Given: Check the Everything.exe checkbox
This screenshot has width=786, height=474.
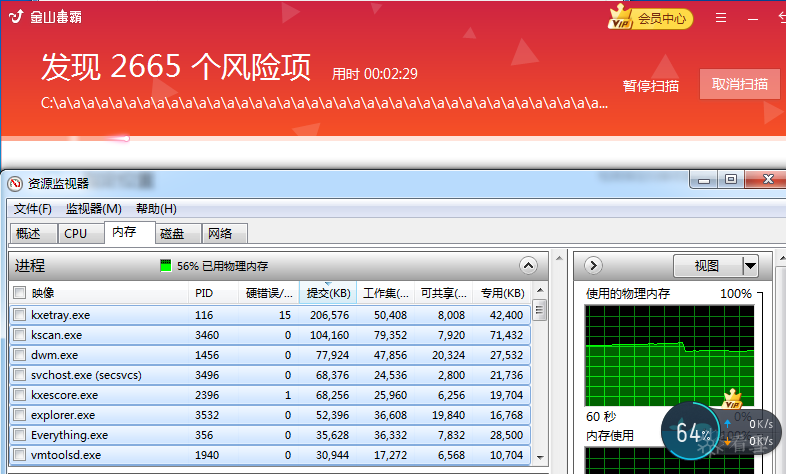Looking at the screenshot, I should point(20,435).
